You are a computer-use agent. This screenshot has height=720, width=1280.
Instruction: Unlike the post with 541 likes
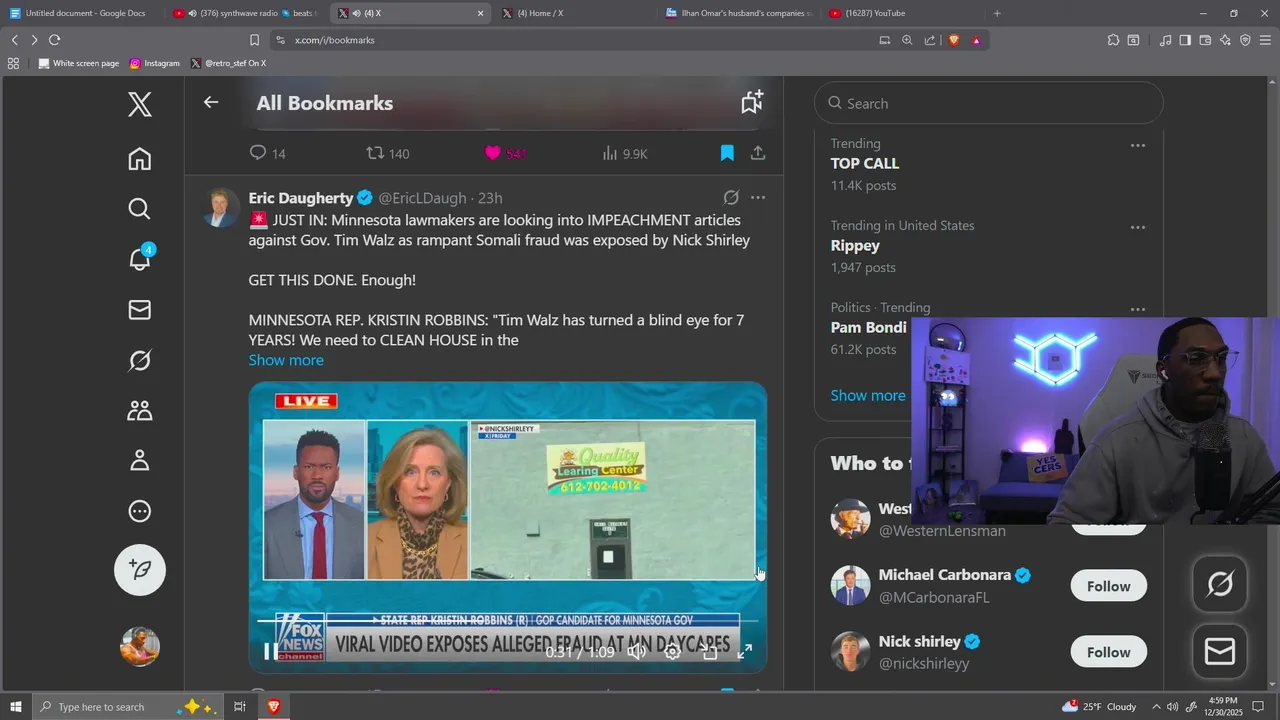coord(505,153)
